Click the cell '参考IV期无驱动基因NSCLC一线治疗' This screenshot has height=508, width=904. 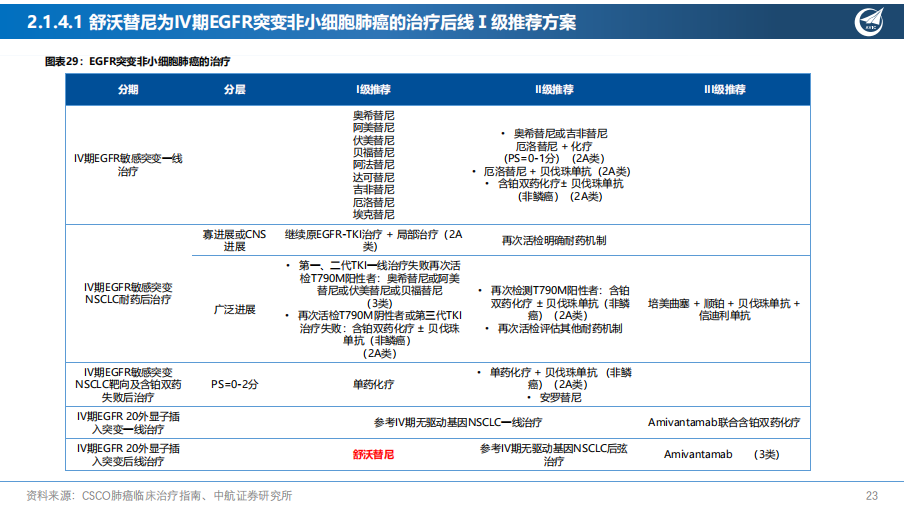(x=458, y=423)
